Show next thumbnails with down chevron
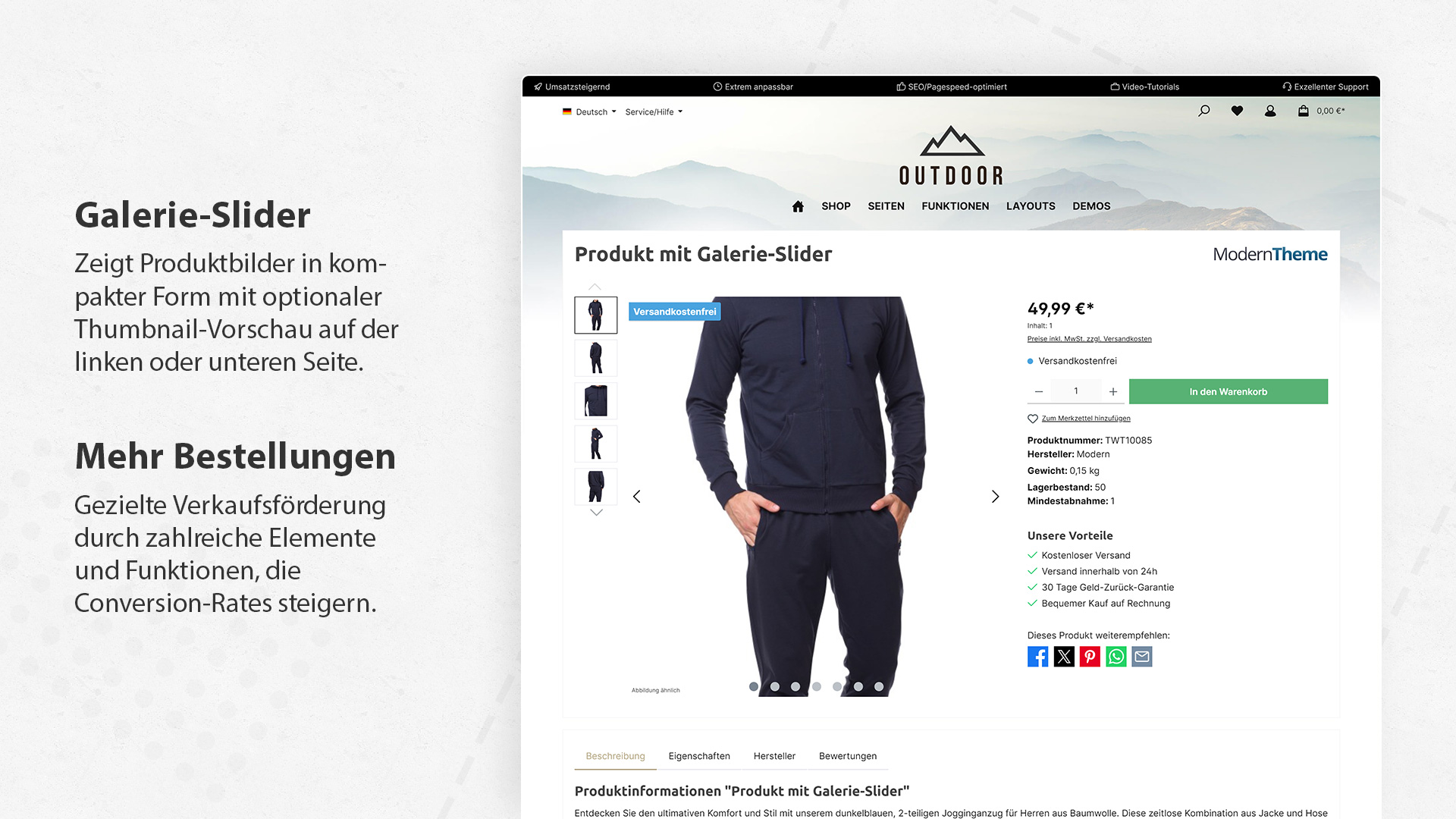This screenshot has height=819, width=1456. [596, 513]
